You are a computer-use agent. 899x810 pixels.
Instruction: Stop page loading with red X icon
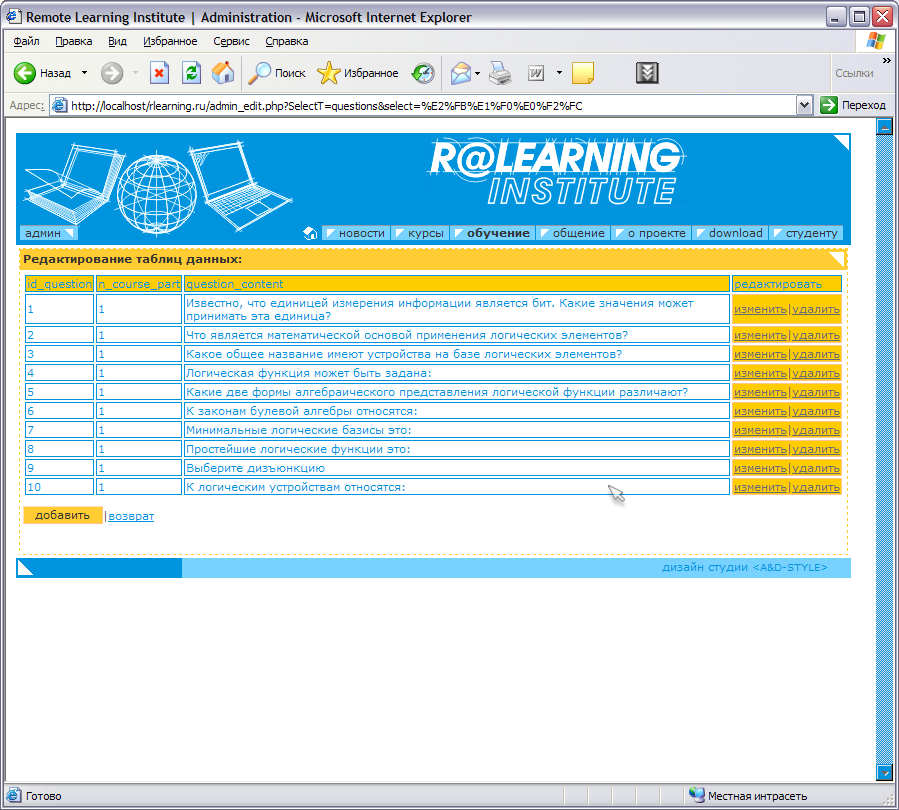pyautogui.click(x=159, y=73)
